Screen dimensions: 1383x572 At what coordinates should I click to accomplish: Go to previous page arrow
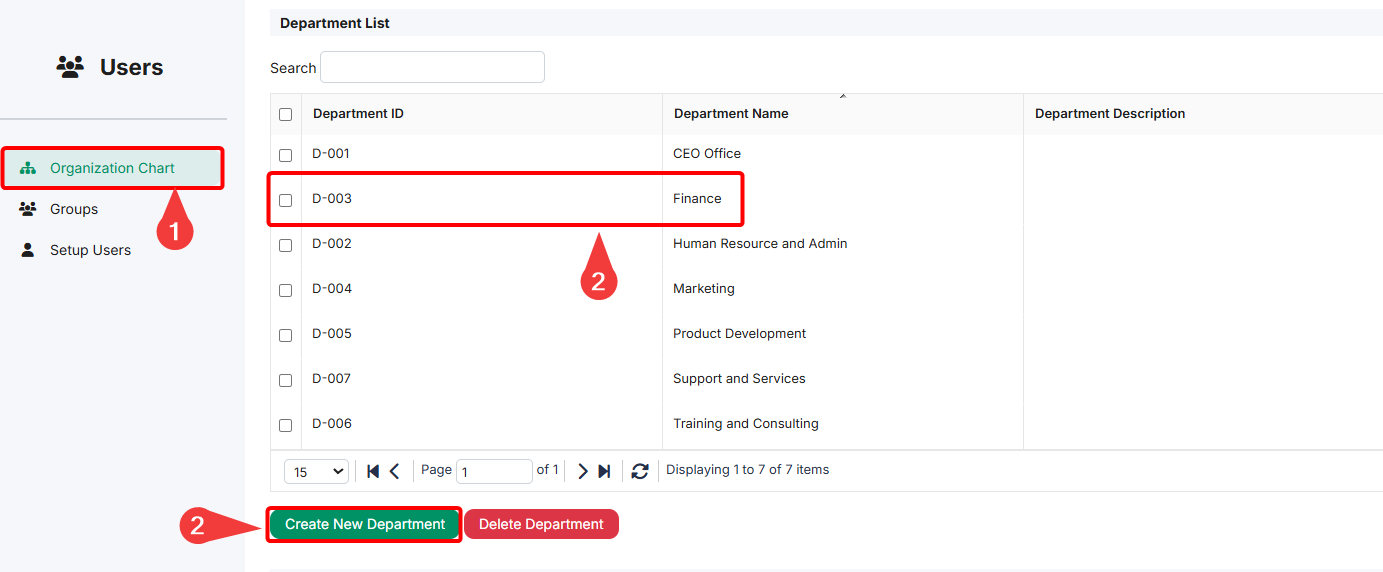(x=394, y=471)
